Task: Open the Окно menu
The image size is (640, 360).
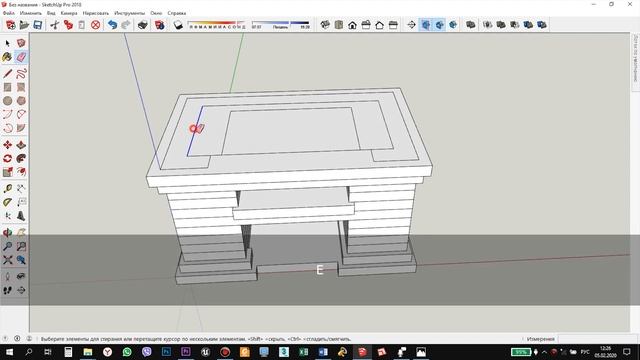Action: pyautogui.click(x=156, y=13)
